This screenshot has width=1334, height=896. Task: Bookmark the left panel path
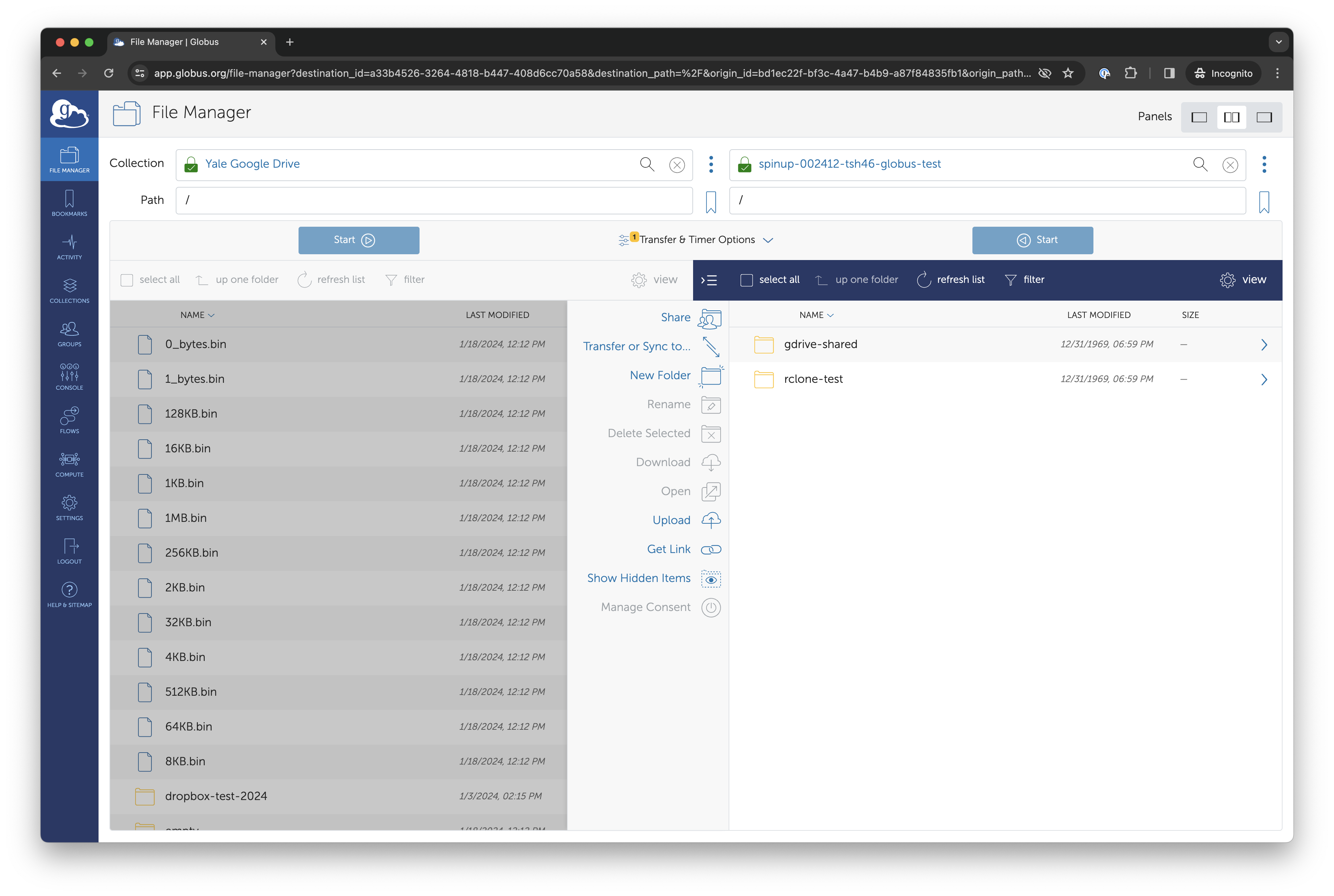pyautogui.click(x=710, y=202)
